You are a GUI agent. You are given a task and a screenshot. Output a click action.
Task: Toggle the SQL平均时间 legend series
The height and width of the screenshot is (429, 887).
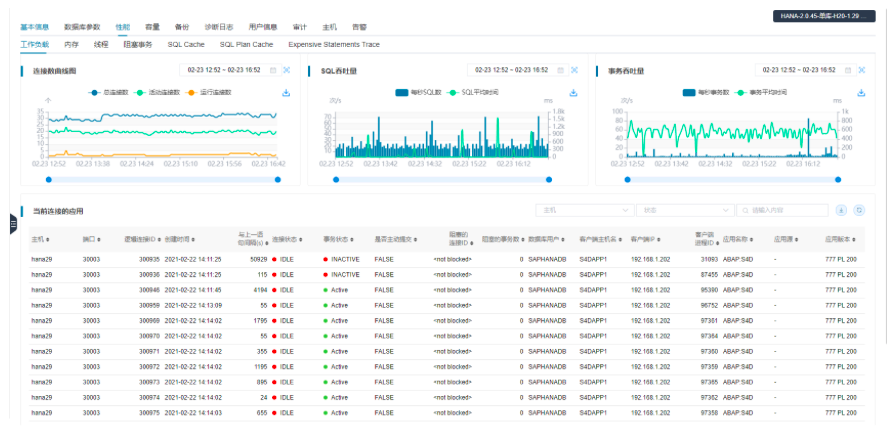(x=474, y=92)
